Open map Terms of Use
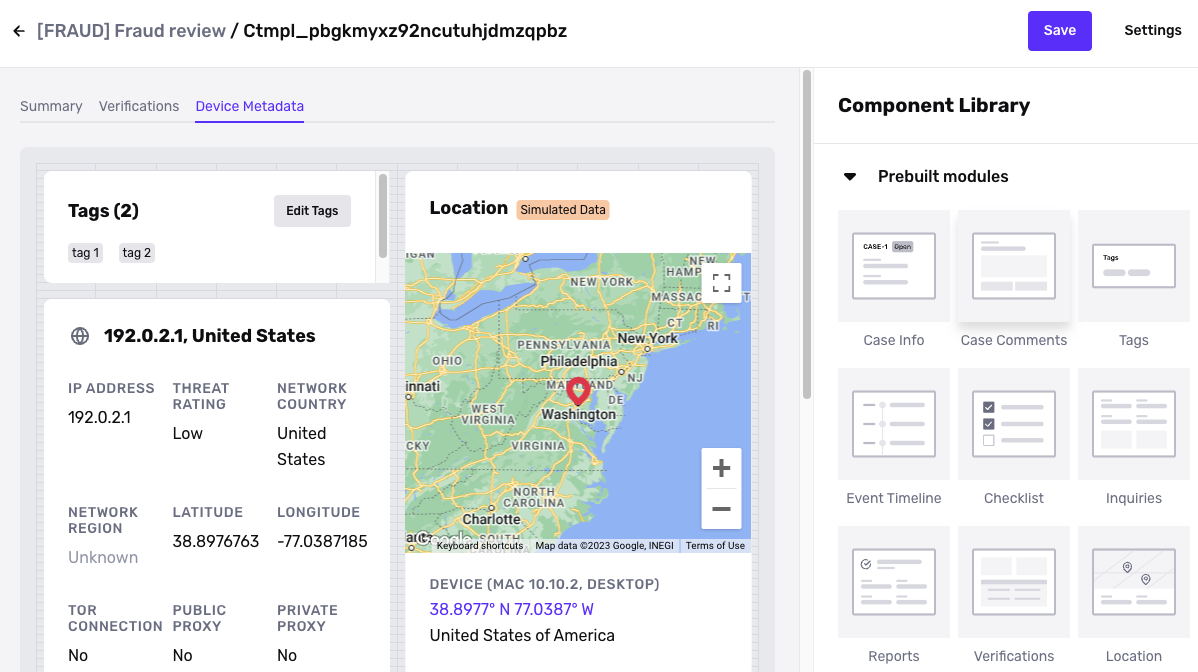This screenshot has height=672, width=1198. [x=715, y=545]
